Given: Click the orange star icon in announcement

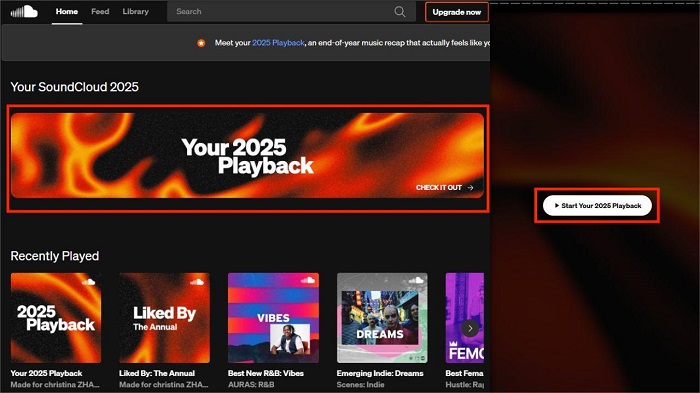Looking at the screenshot, I should (201, 43).
